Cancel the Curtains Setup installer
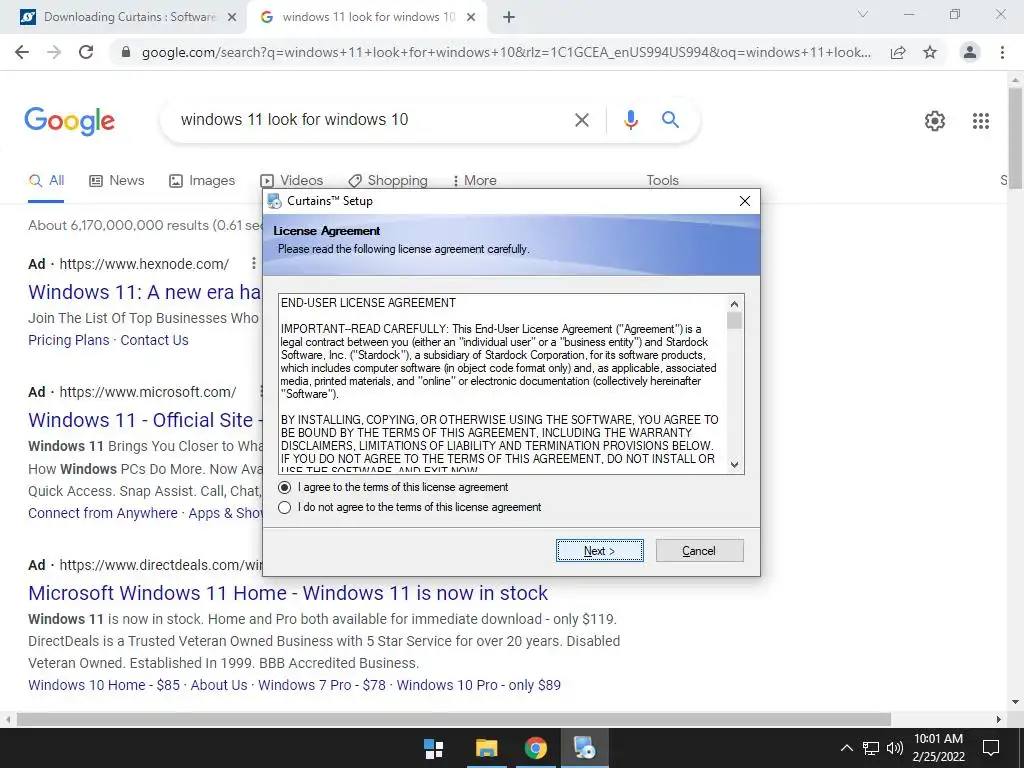 click(699, 551)
